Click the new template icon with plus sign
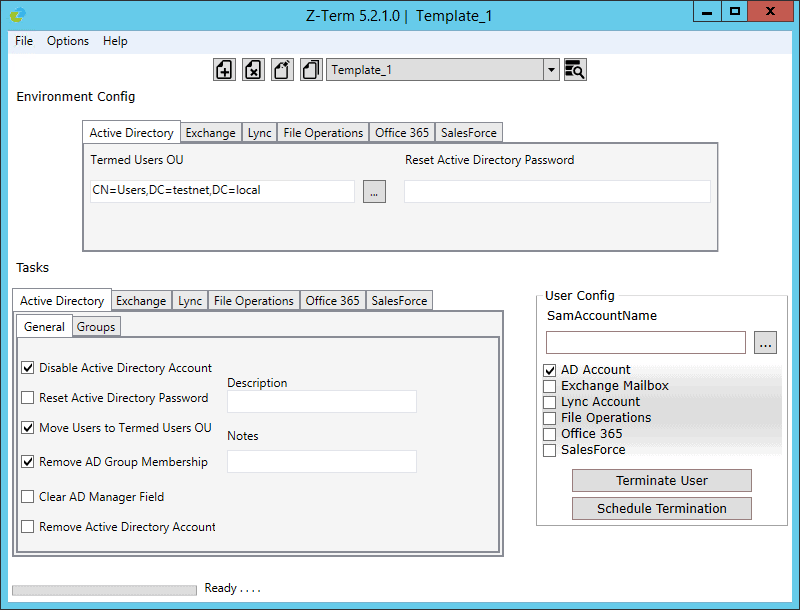 click(224, 69)
